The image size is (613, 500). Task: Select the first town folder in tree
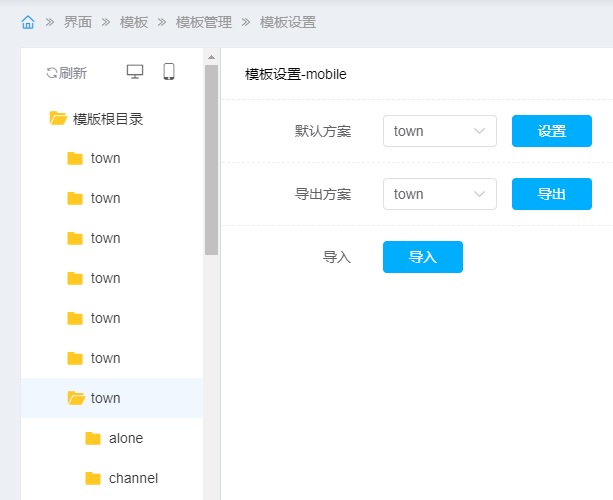tap(105, 158)
